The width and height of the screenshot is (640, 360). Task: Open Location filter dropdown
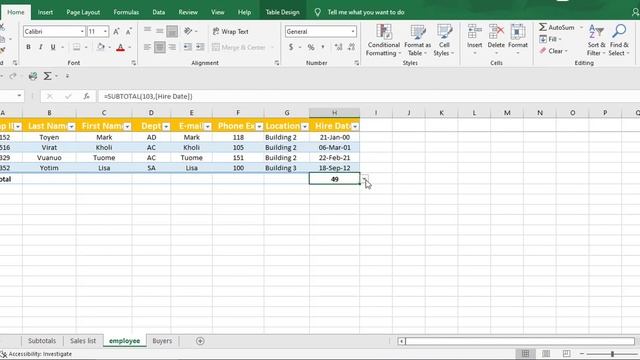(304, 127)
